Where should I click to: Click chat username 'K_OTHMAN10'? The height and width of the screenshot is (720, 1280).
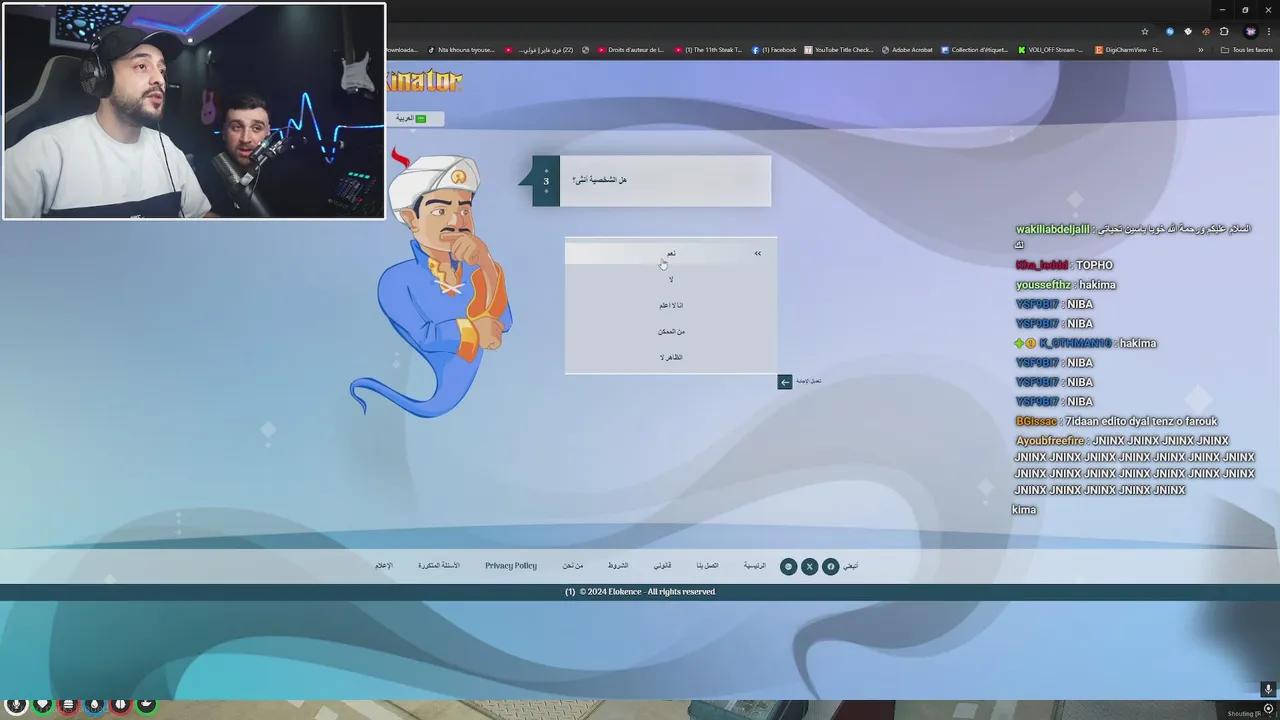(x=1075, y=343)
